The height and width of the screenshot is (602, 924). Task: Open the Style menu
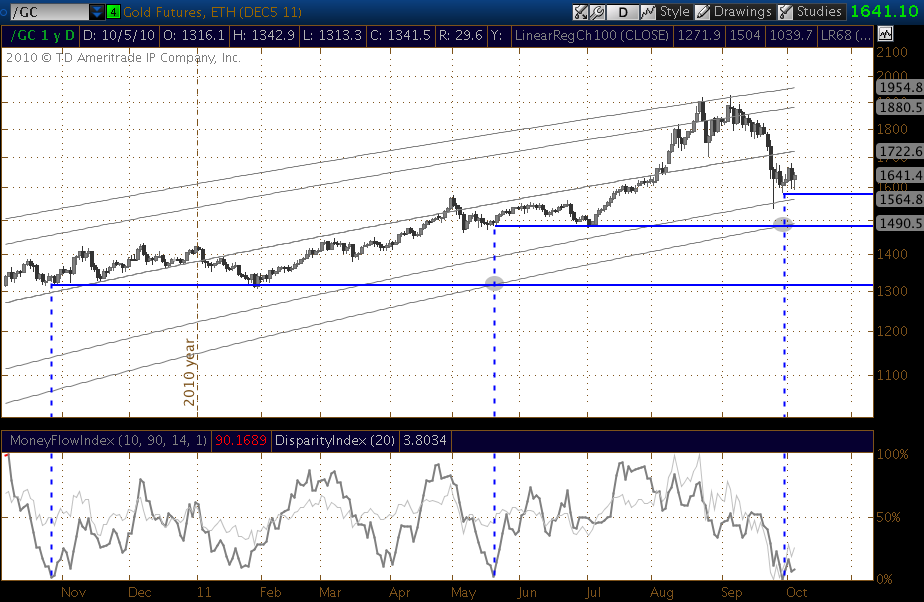pyautogui.click(x=667, y=12)
